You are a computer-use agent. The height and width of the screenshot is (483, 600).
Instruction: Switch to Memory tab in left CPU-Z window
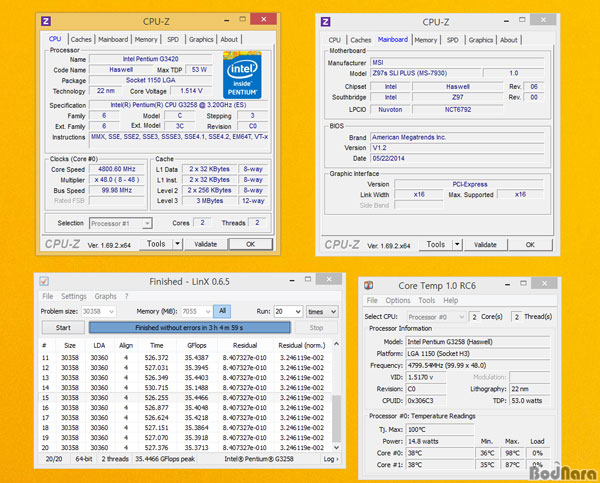(146, 39)
